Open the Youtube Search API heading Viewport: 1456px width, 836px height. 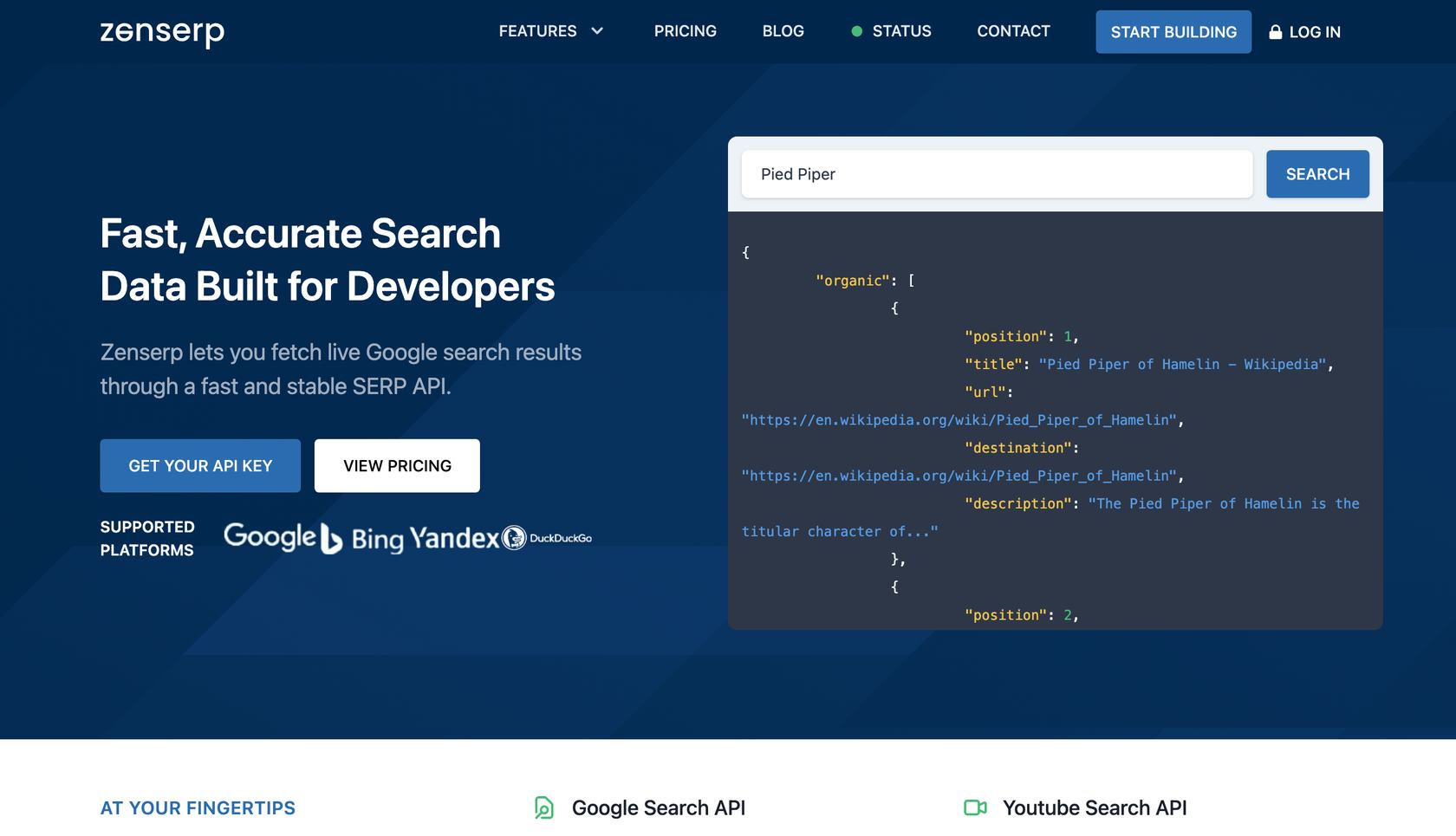(x=1095, y=808)
